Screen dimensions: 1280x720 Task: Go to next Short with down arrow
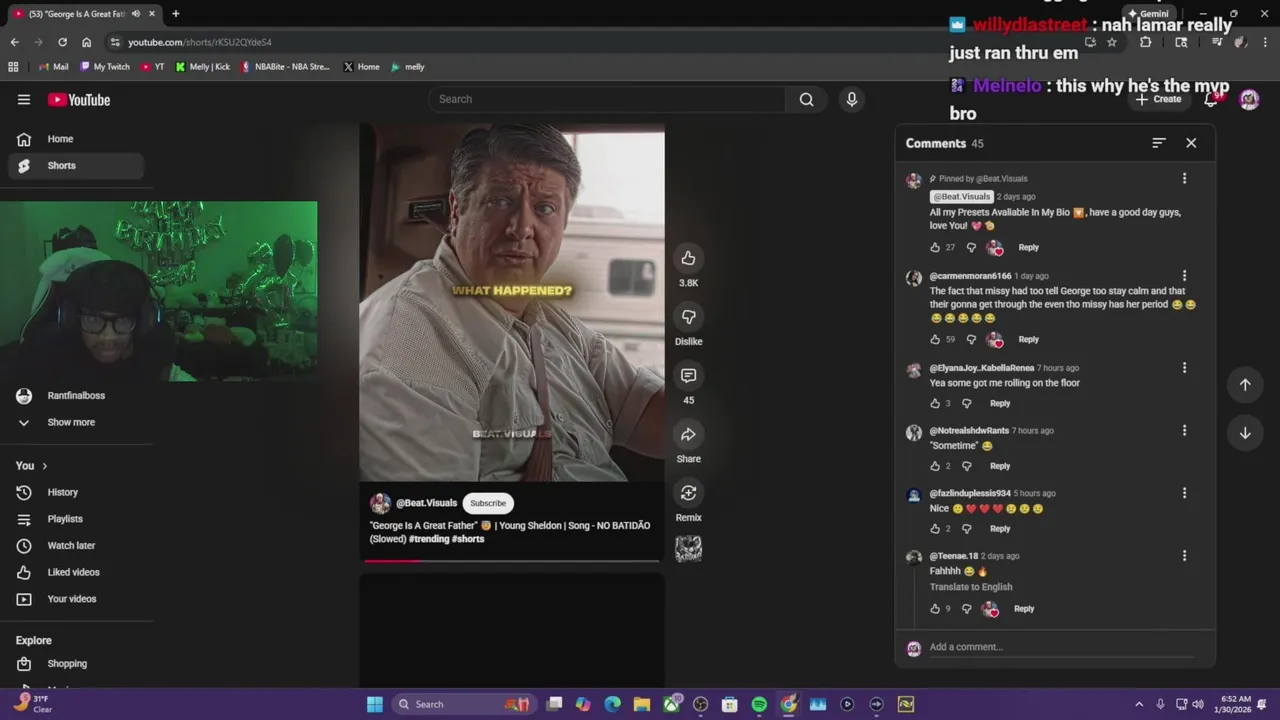[1245, 433]
